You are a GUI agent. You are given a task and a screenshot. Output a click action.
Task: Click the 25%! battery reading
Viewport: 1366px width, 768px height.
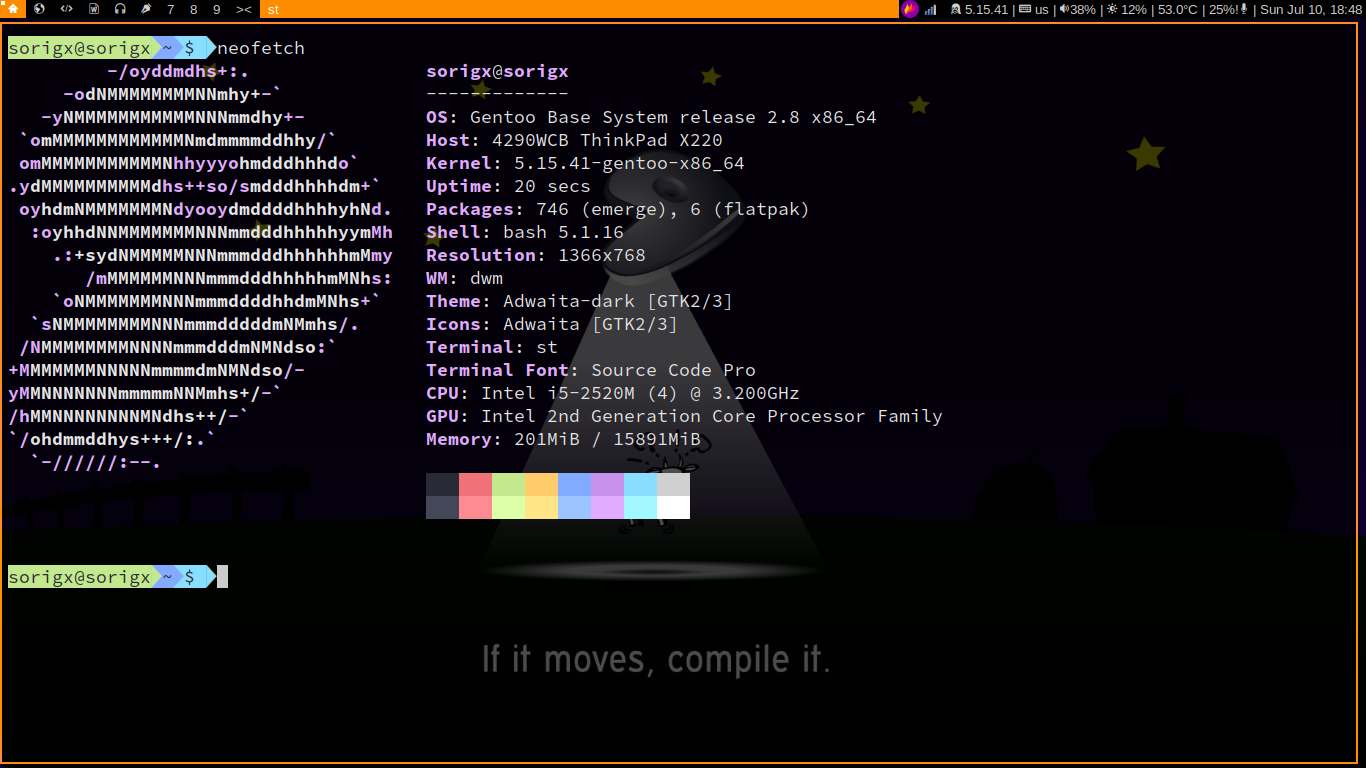(x=1223, y=10)
